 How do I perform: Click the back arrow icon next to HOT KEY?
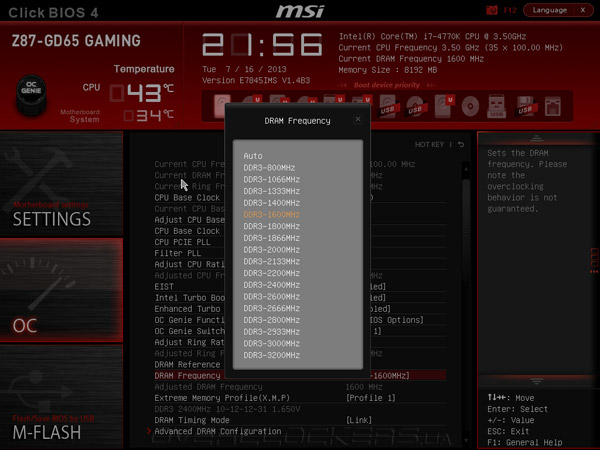(461, 145)
